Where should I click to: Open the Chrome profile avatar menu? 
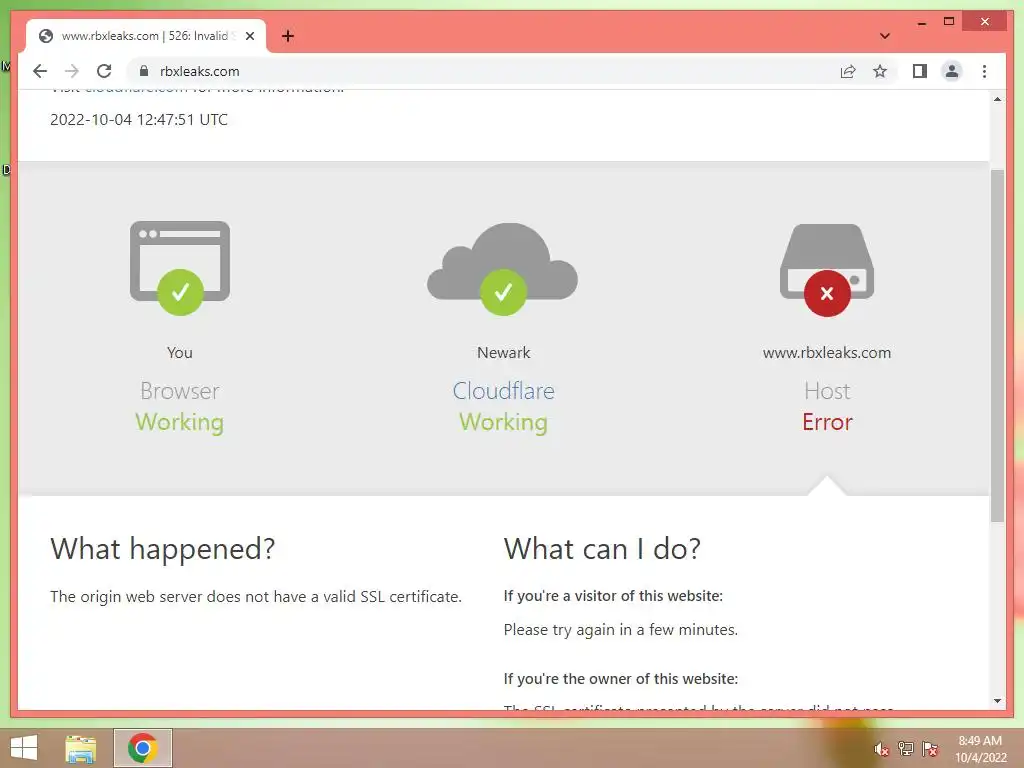(952, 71)
